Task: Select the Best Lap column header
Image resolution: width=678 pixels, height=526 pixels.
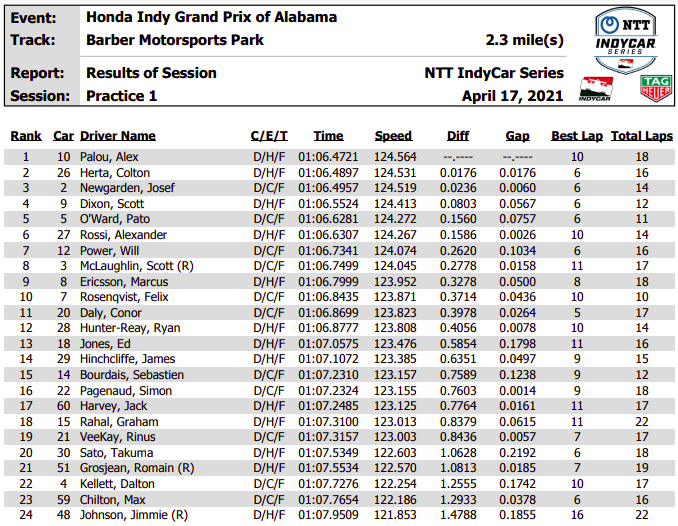Action: click(577, 136)
